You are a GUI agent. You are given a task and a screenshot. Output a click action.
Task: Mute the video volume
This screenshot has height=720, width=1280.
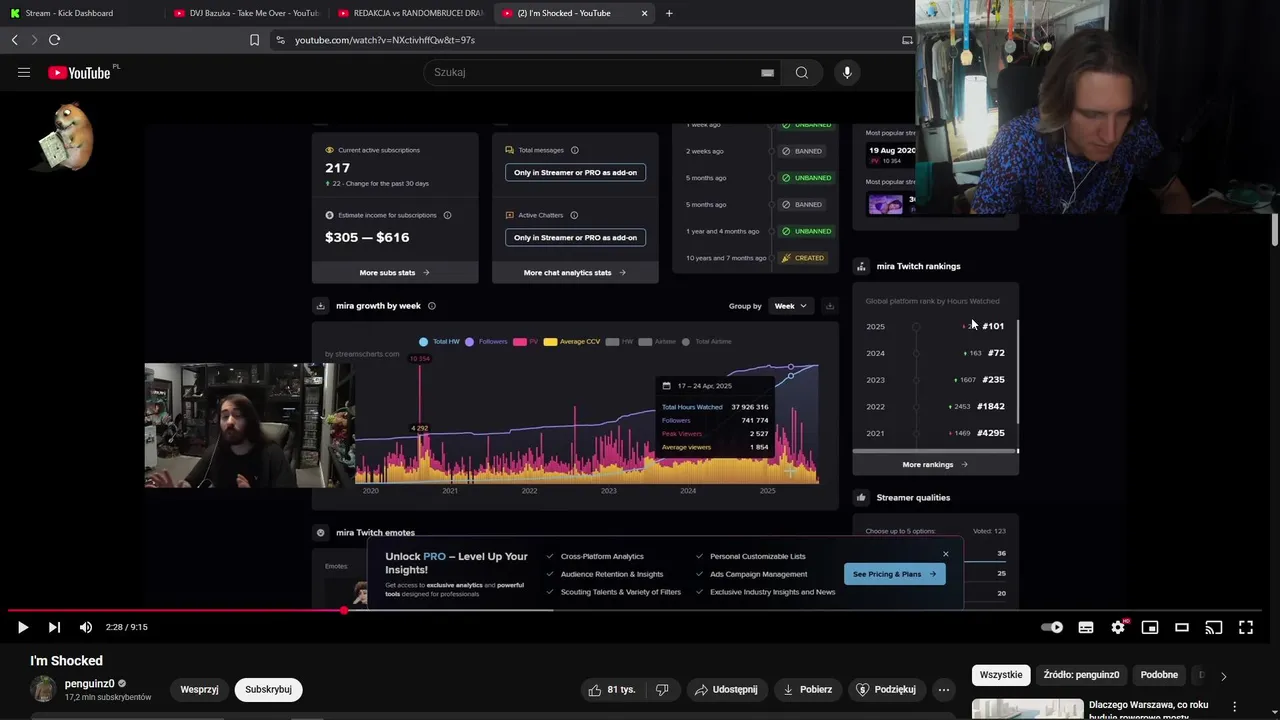click(x=86, y=627)
